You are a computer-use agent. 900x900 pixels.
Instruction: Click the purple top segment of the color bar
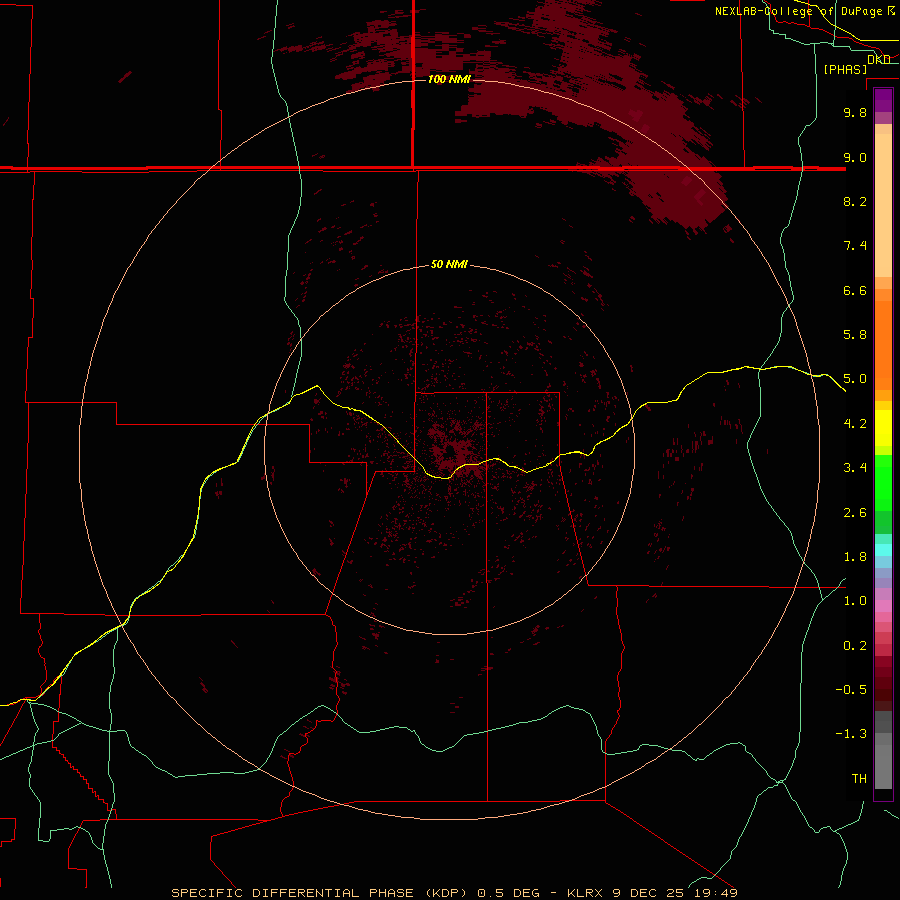tap(883, 100)
